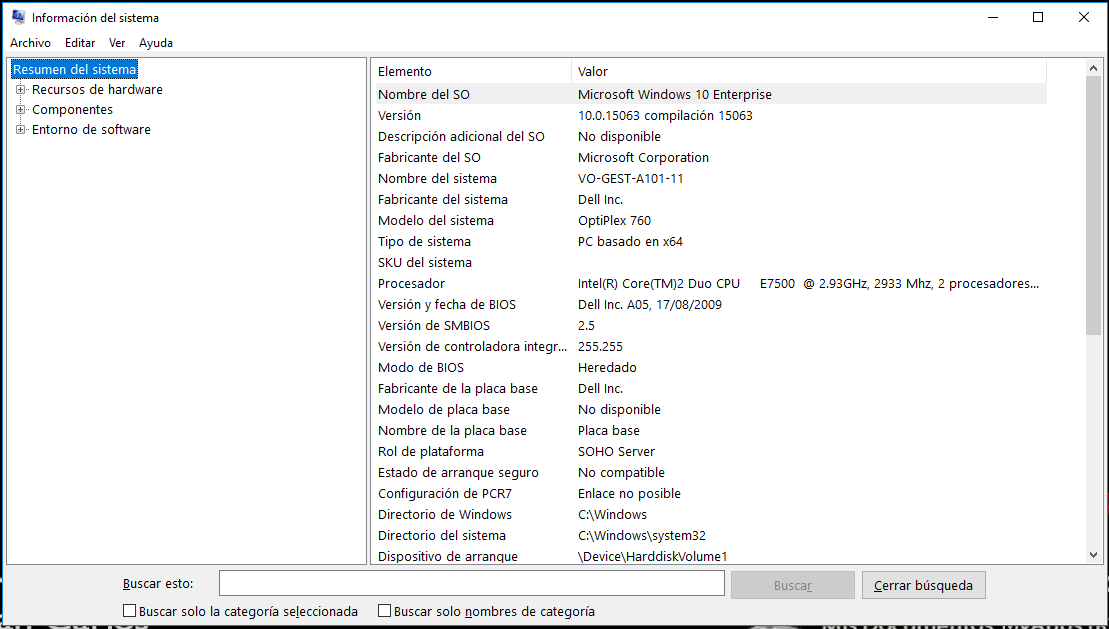1109x629 pixels.
Task: Select Componentes label in tree
Action: [72, 109]
